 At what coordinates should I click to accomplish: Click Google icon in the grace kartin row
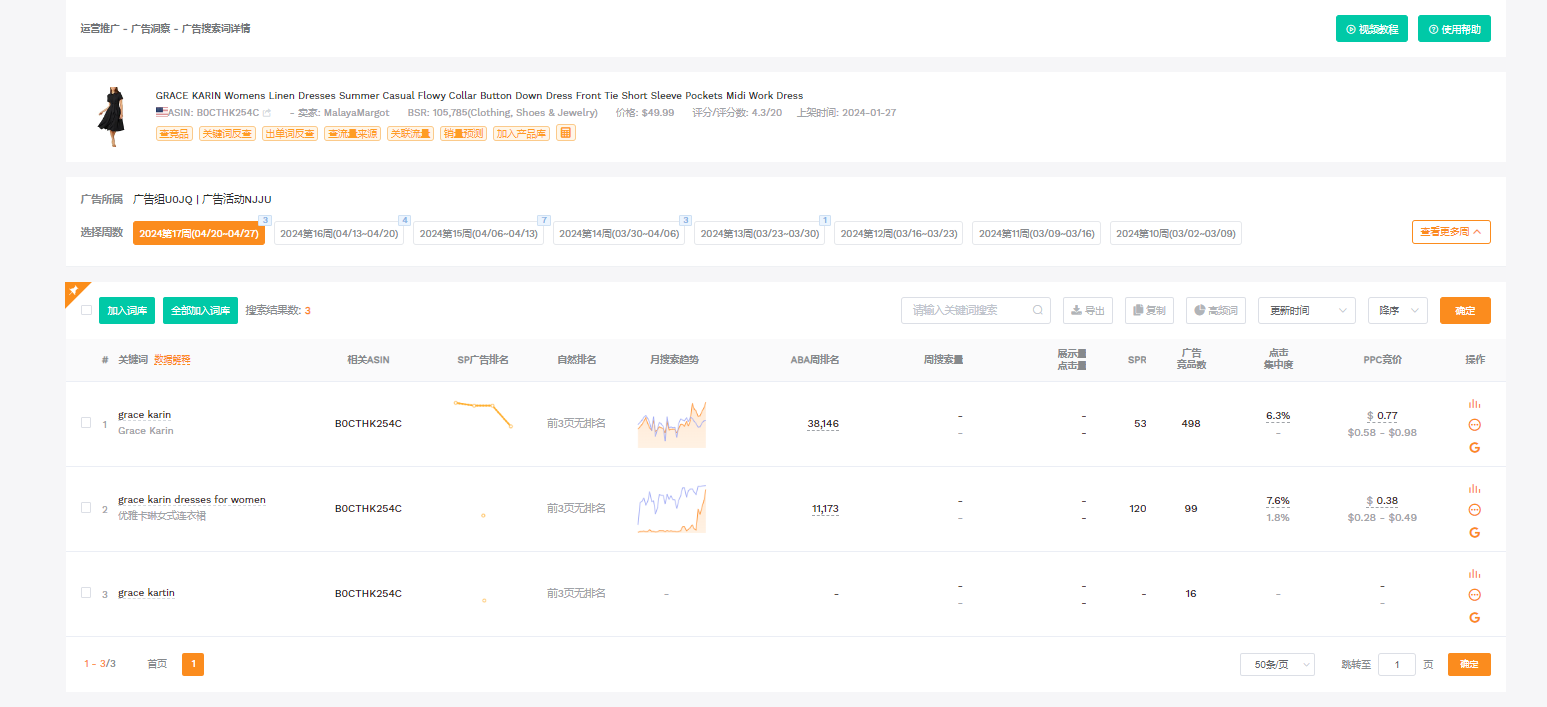pyautogui.click(x=1474, y=617)
